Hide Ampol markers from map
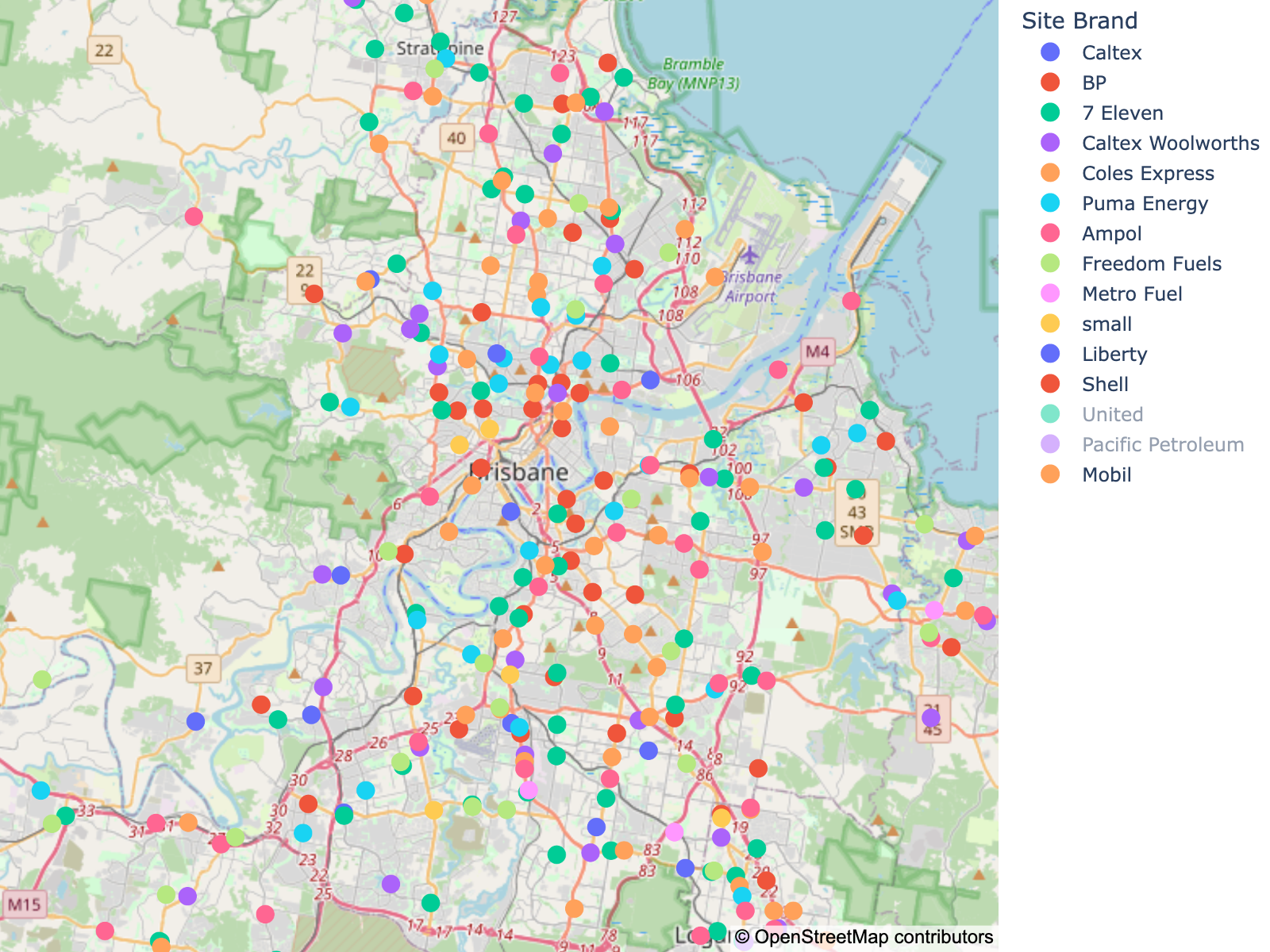 (1111, 234)
